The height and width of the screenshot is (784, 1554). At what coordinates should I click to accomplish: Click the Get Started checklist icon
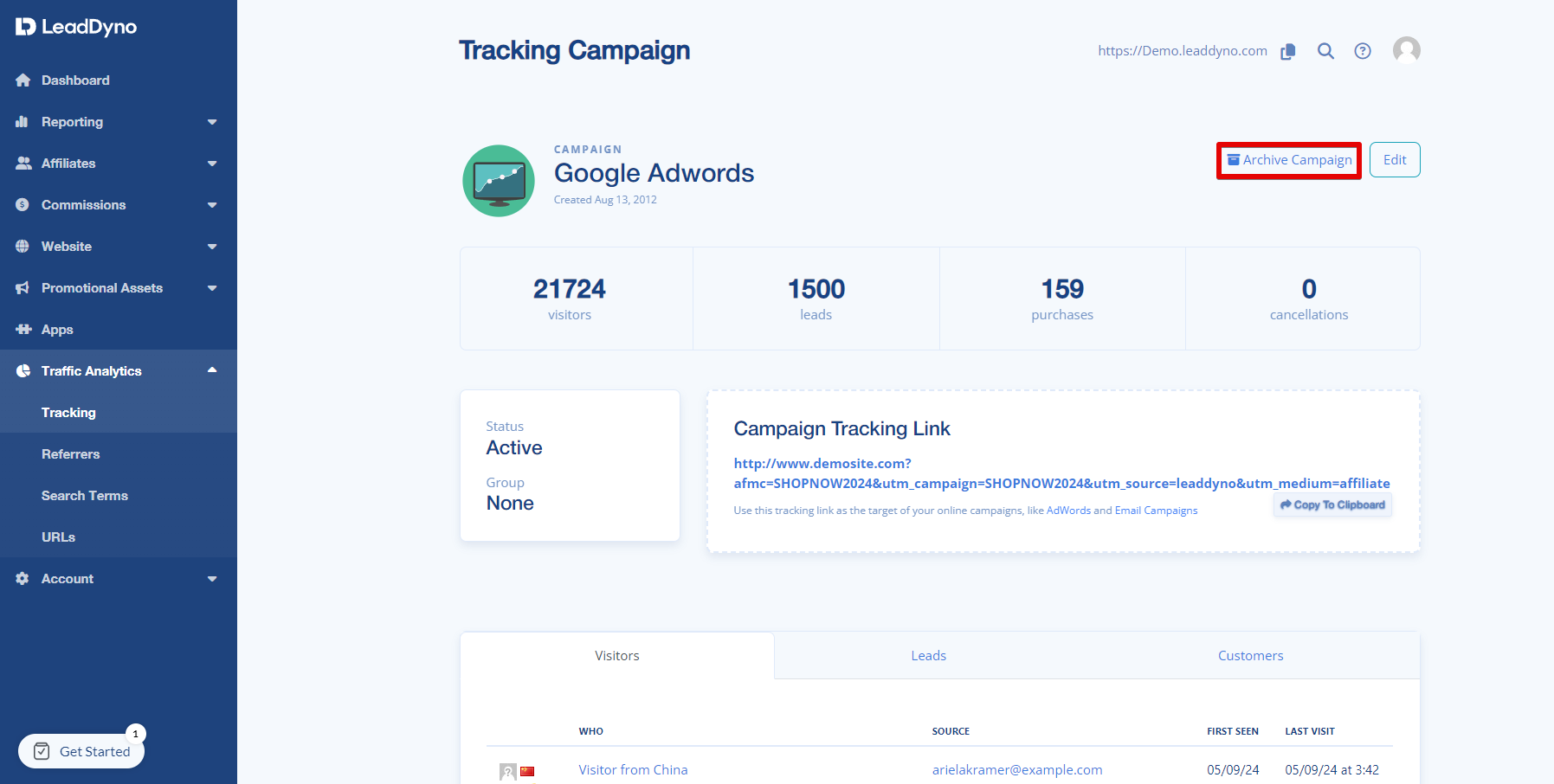point(42,752)
